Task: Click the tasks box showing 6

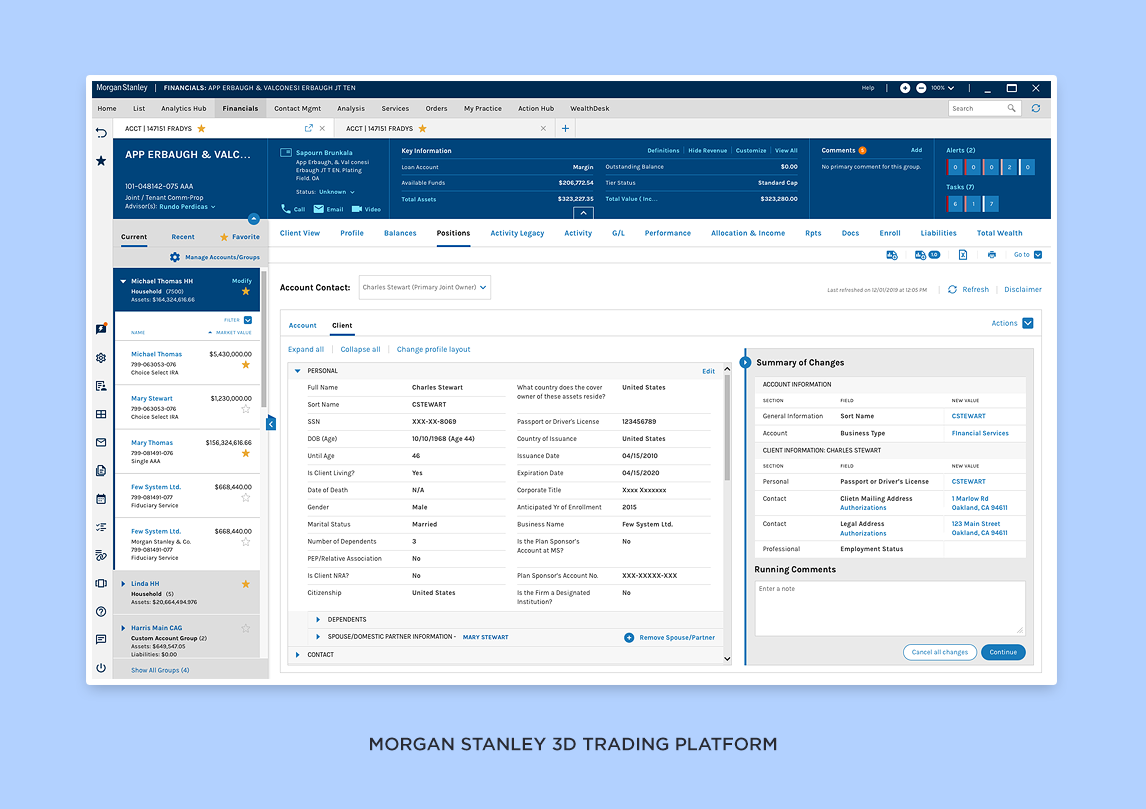Action: click(955, 204)
